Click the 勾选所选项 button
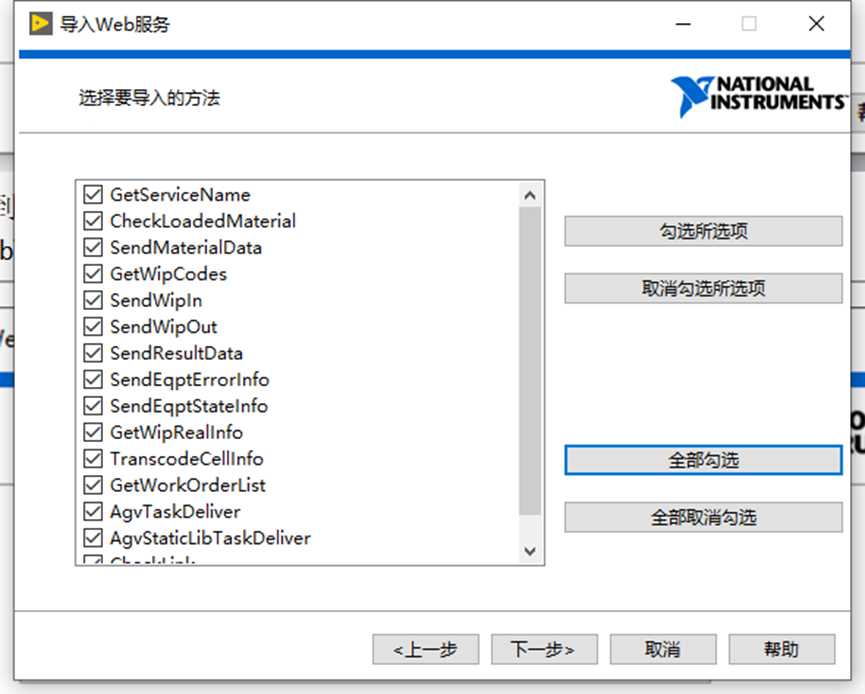 pyautogui.click(x=703, y=231)
